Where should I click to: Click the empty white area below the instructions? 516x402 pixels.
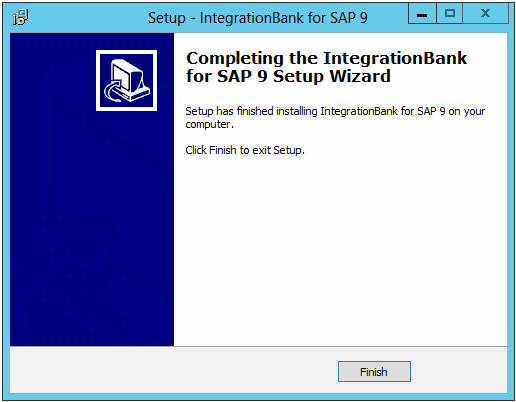point(340,250)
